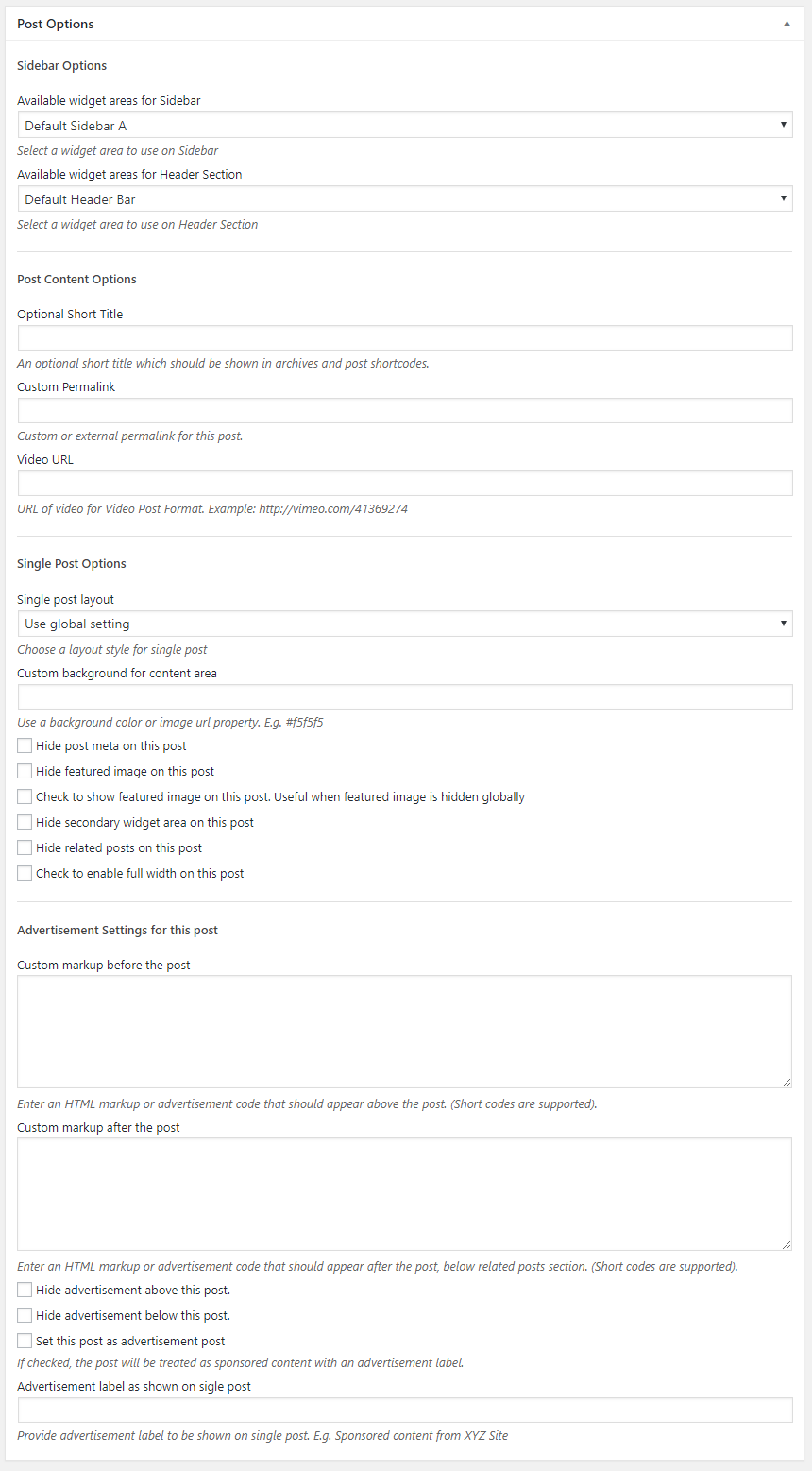This screenshot has height=1471, width=812.
Task: Click the Custom markup before the post textarea
Action: [x=404, y=1032]
